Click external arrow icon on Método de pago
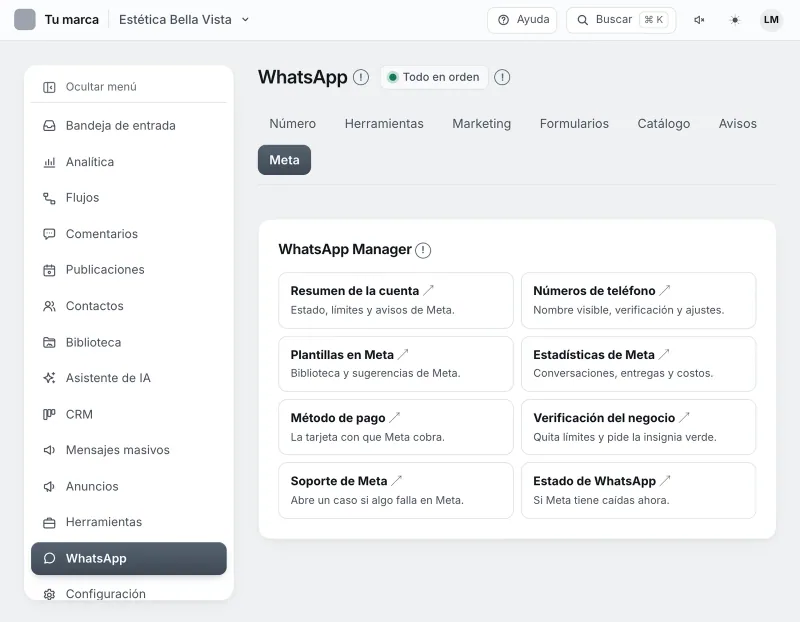 (x=394, y=417)
